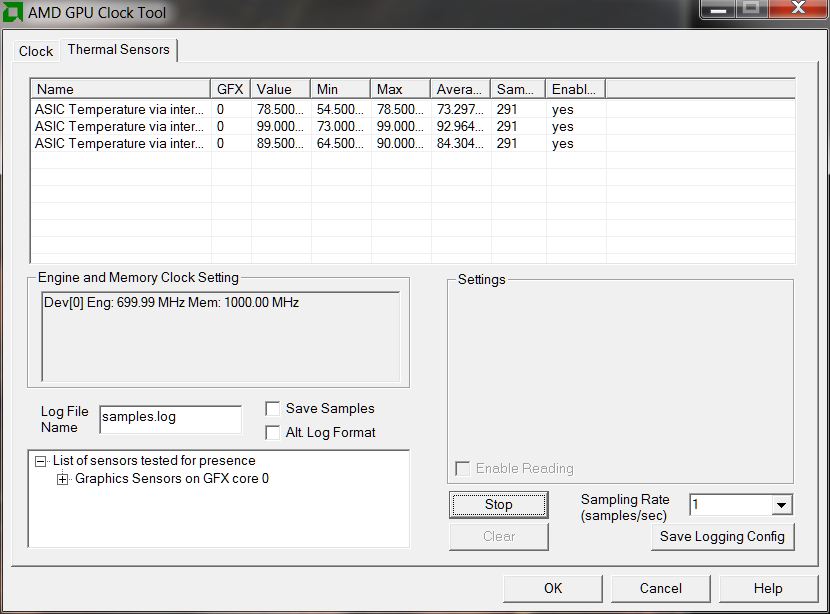830x614 pixels.
Task: Toggle the Alt. Log Format checkbox
Action: pos(272,432)
